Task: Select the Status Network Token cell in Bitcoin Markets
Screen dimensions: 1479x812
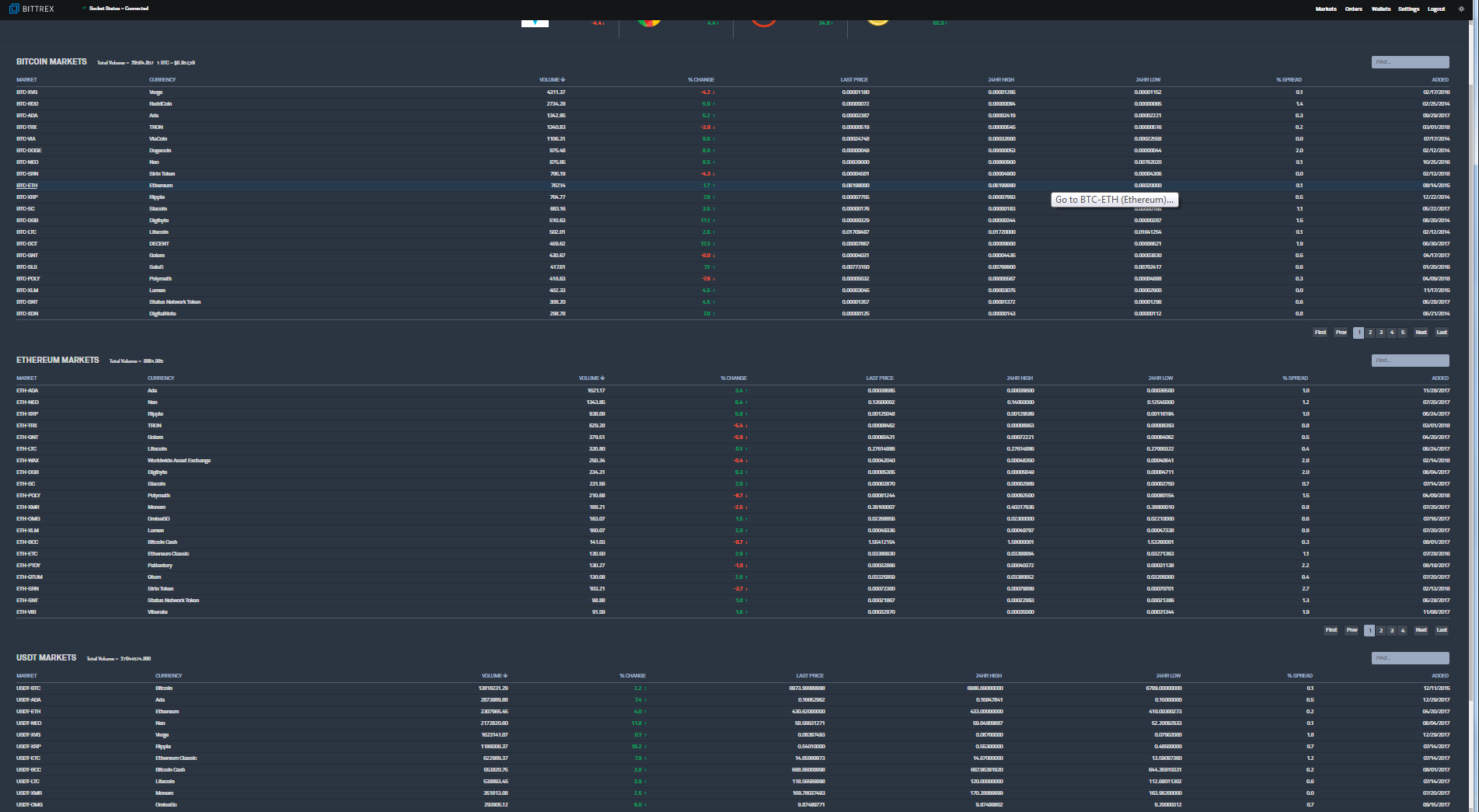Action: (x=175, y=302)
